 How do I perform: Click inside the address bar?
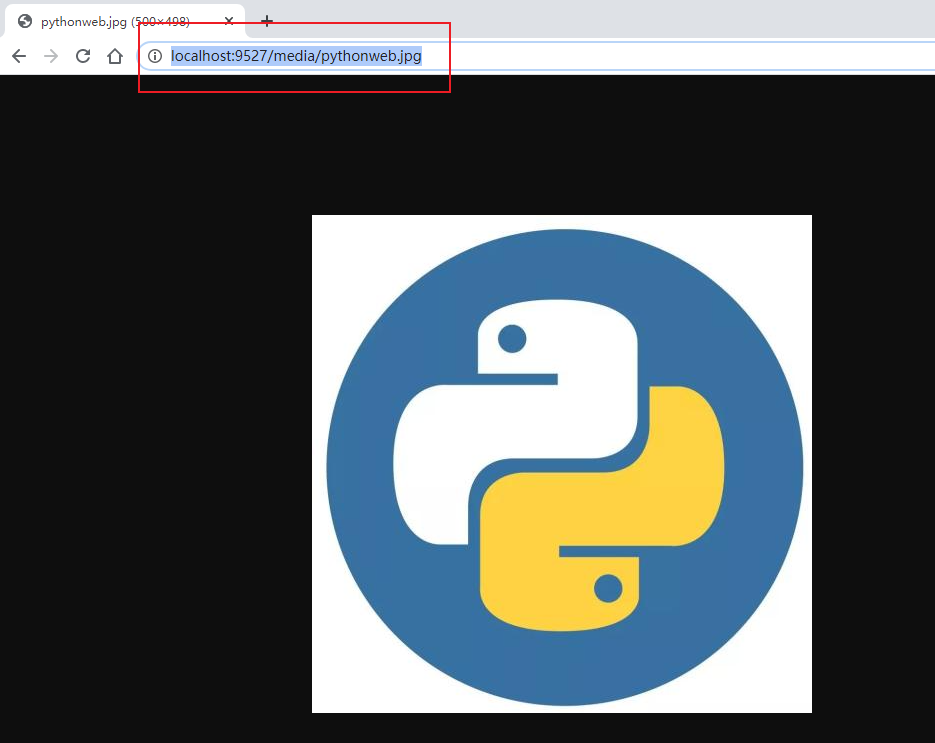tap(300, 56)
